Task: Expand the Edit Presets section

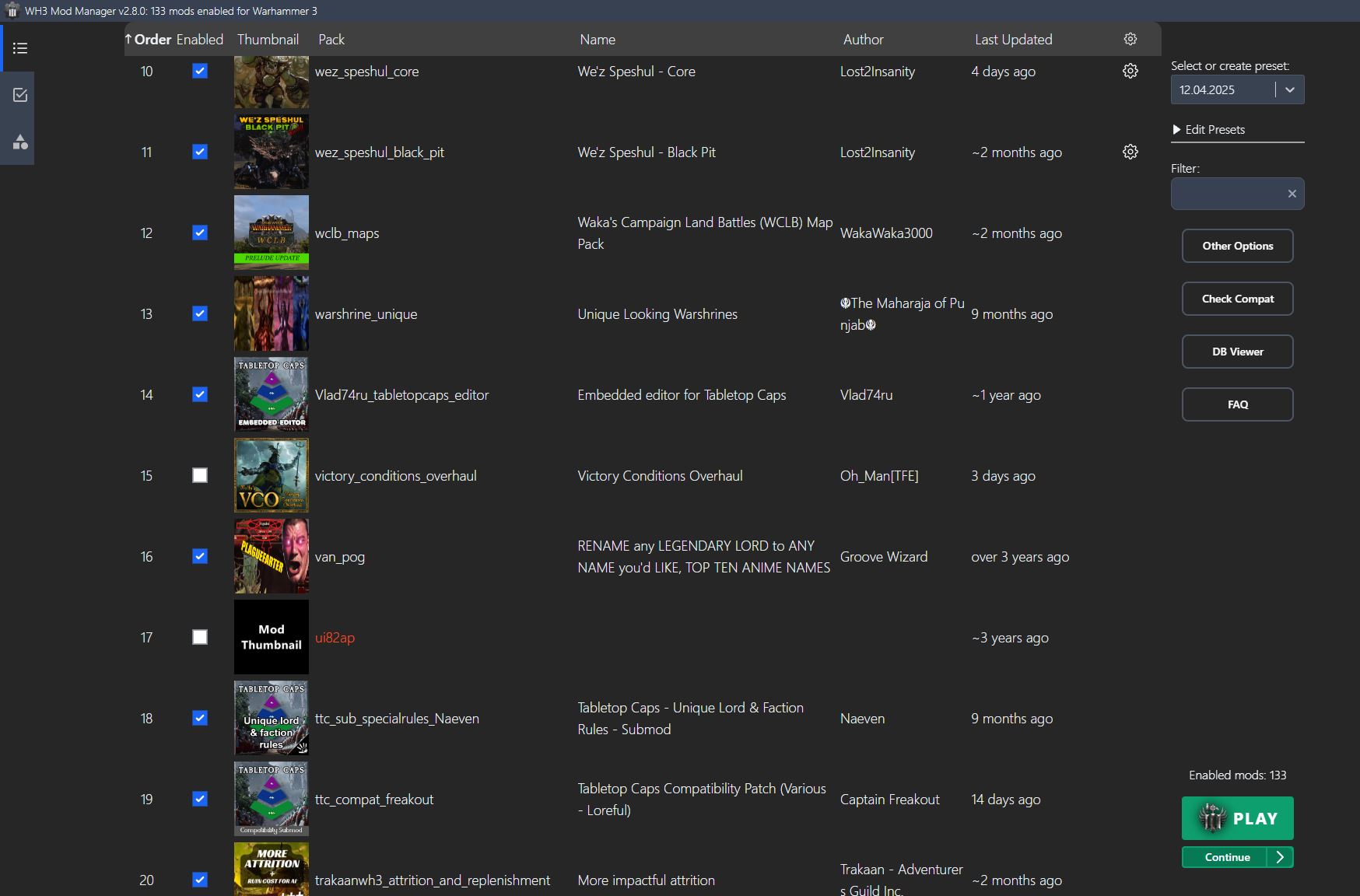Action: 1208,130
